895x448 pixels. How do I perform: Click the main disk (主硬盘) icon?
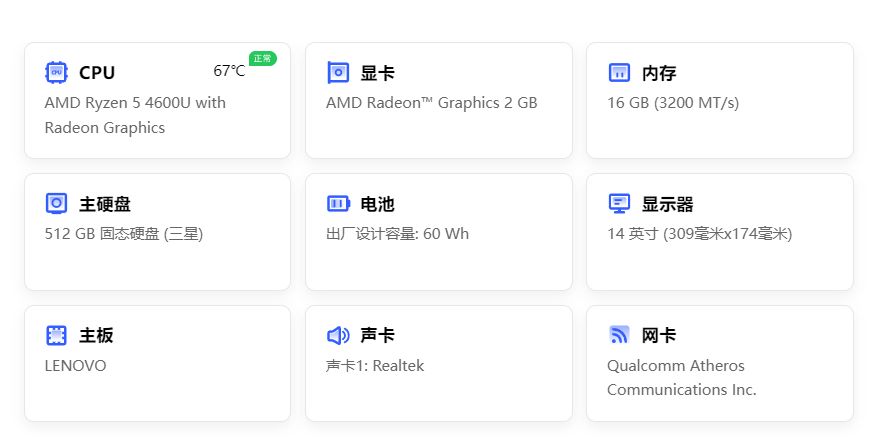click(57, 204)
